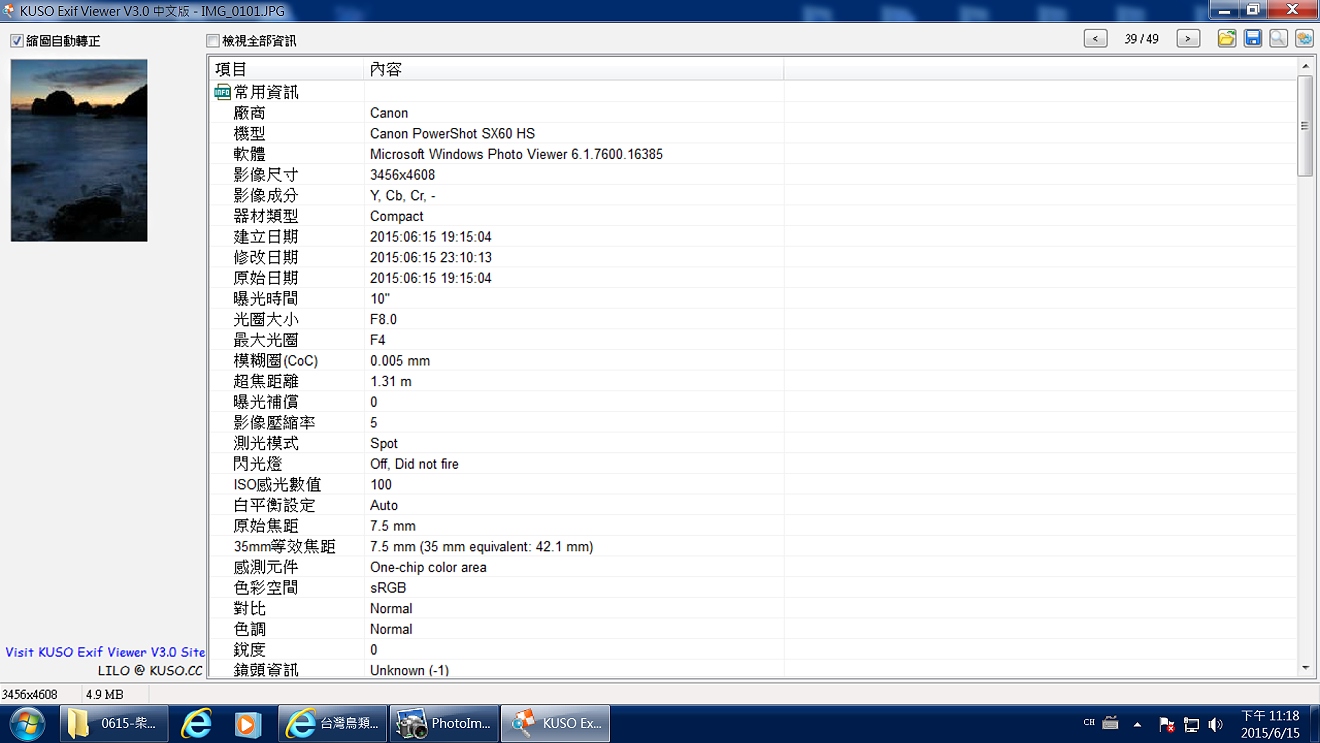The image size is (1320, 743).
Task: Click the vertical scrollbar thumb
Action: pyautogui.click(x=1305, y=126)
